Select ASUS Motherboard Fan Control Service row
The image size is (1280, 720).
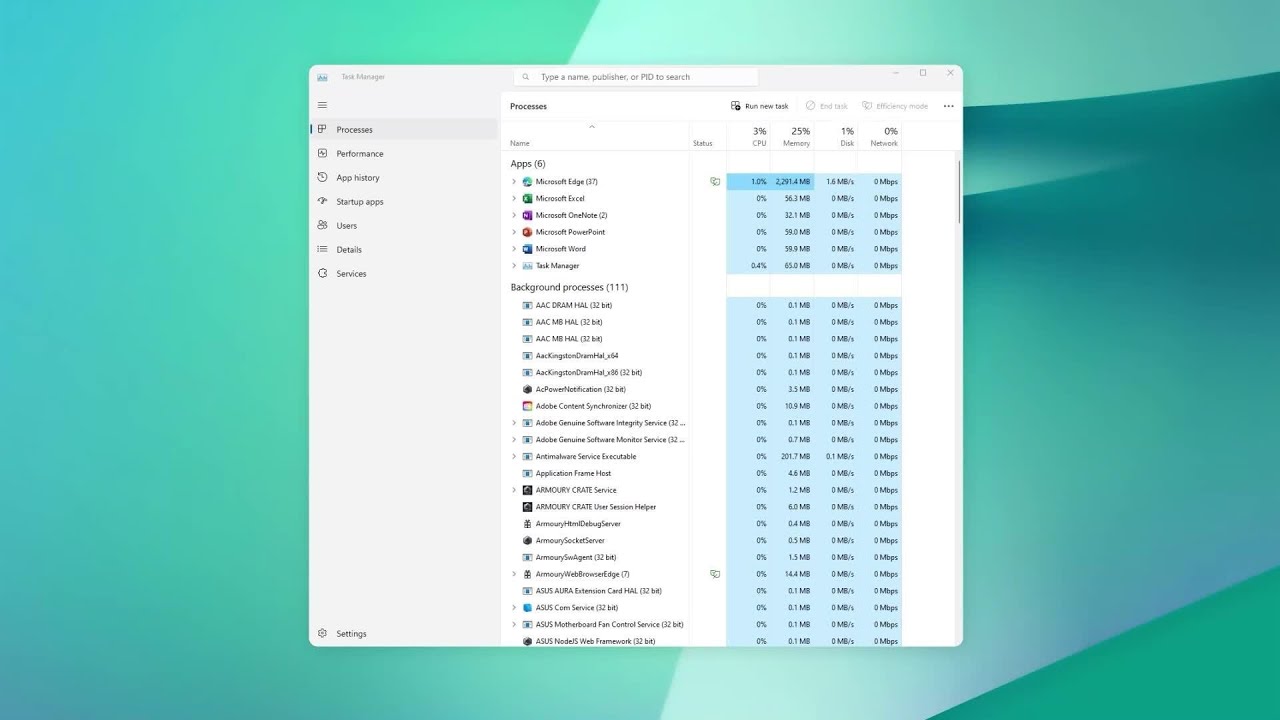tap(703, 624)
